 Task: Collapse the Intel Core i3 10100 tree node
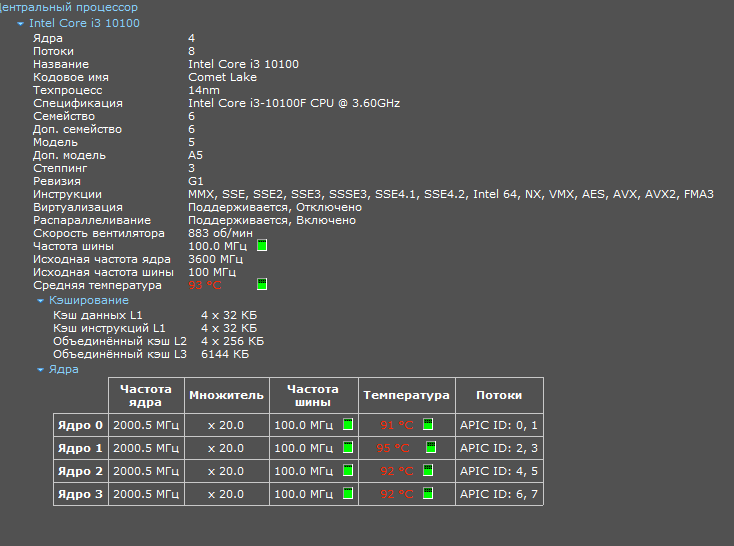point(20,23)
